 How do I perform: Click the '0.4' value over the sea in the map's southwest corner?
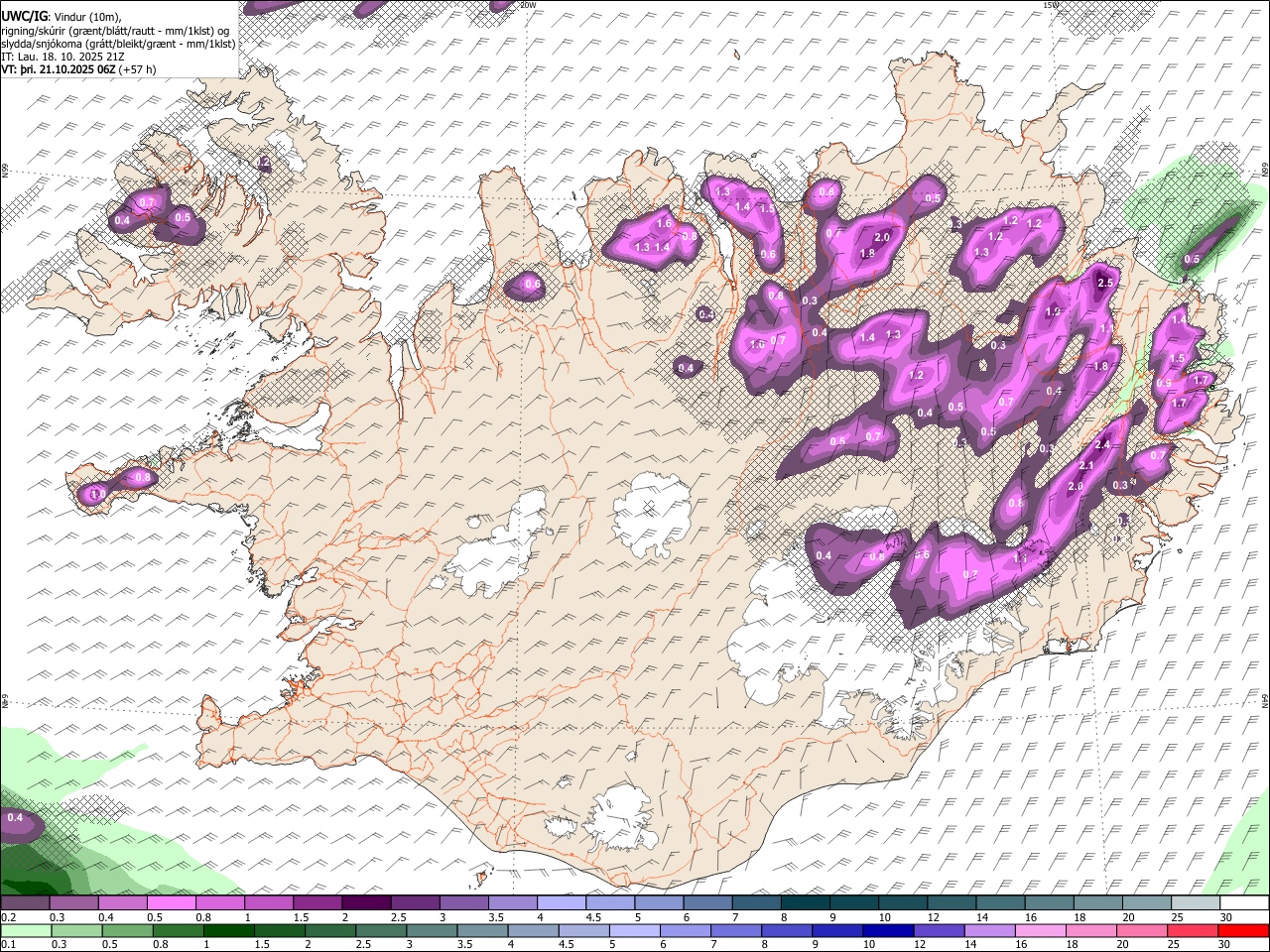[x=15, y=818]
